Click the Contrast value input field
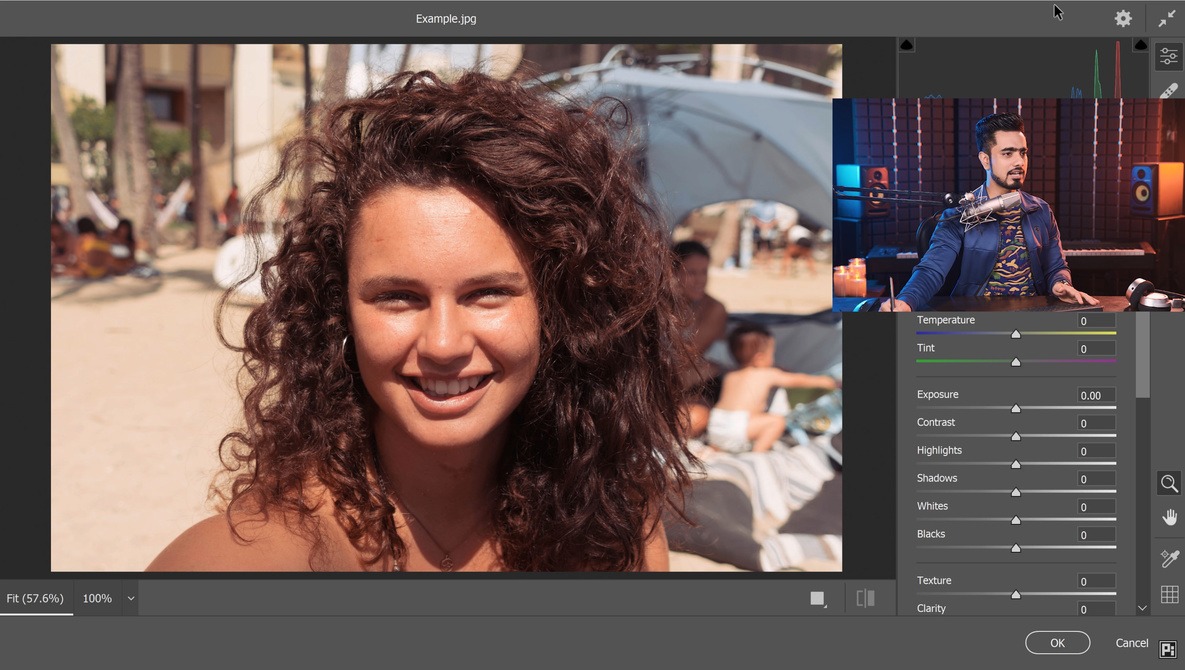1185x670 pixels. click(1096, 424)
